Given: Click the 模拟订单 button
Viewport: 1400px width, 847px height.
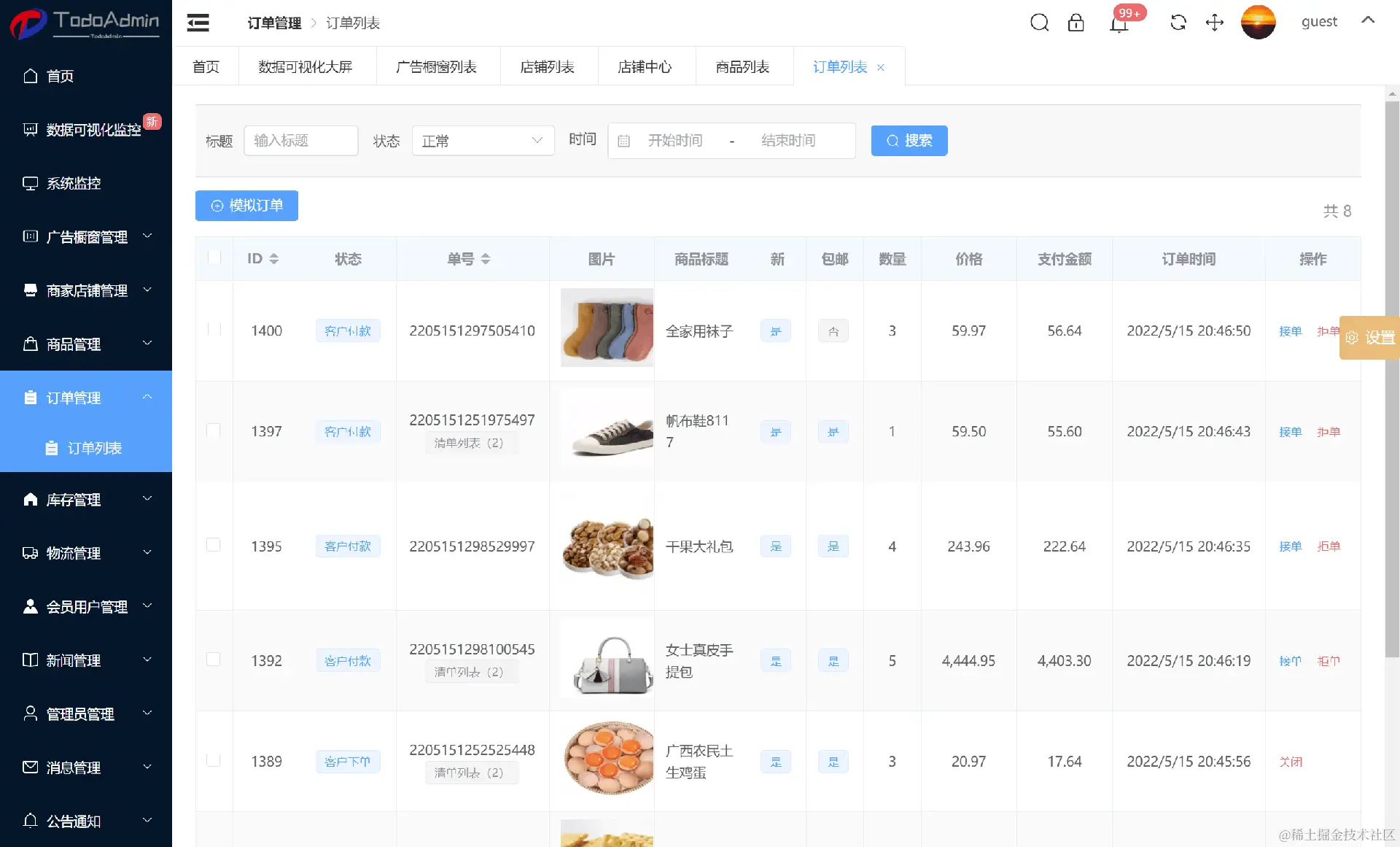Looking at the screenshot, I should pos(246,206).
